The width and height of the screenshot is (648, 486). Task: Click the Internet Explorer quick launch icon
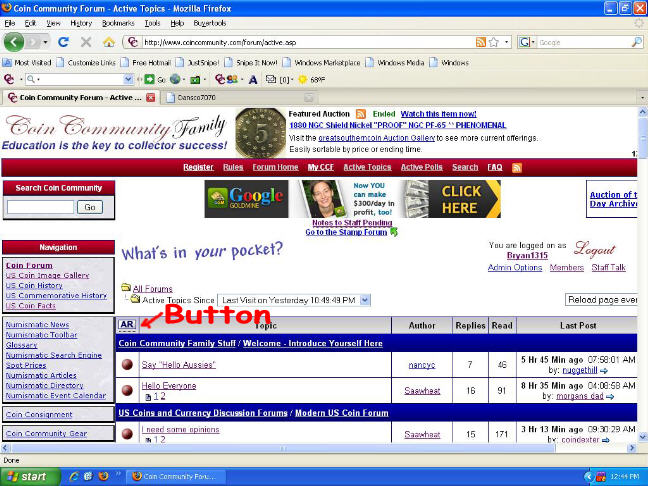74,476
